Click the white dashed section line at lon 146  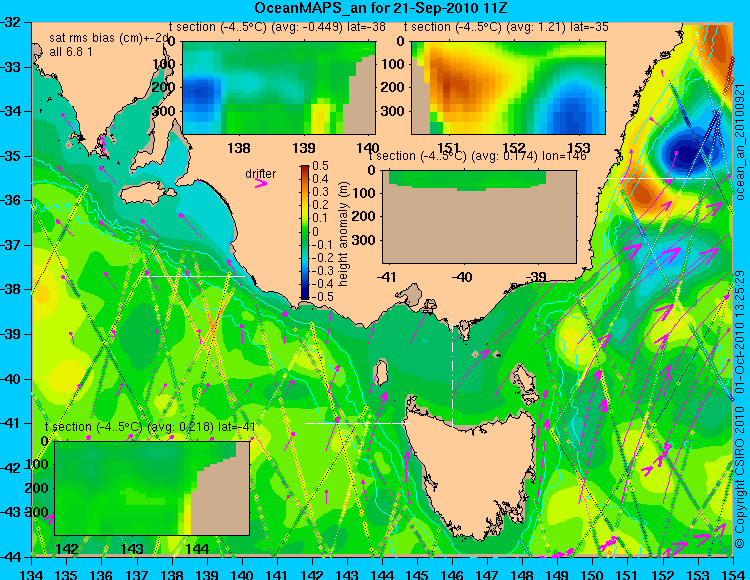[x=452, y=369]
